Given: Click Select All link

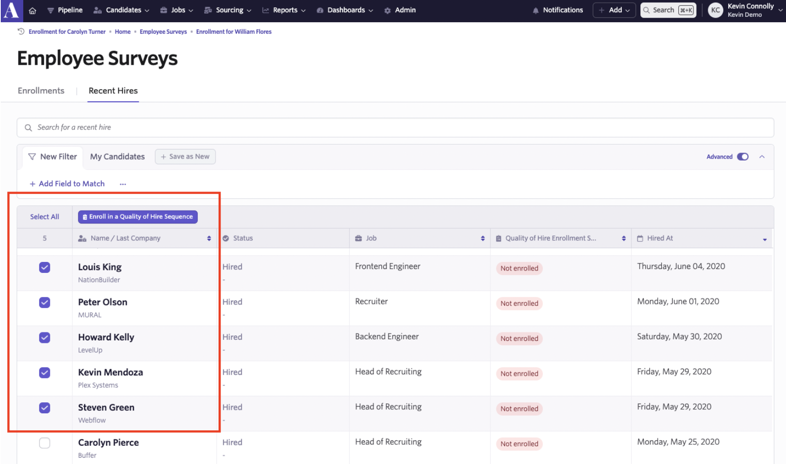Looking at the screenshot, I should pyautogui.click(x=45, y=217).
